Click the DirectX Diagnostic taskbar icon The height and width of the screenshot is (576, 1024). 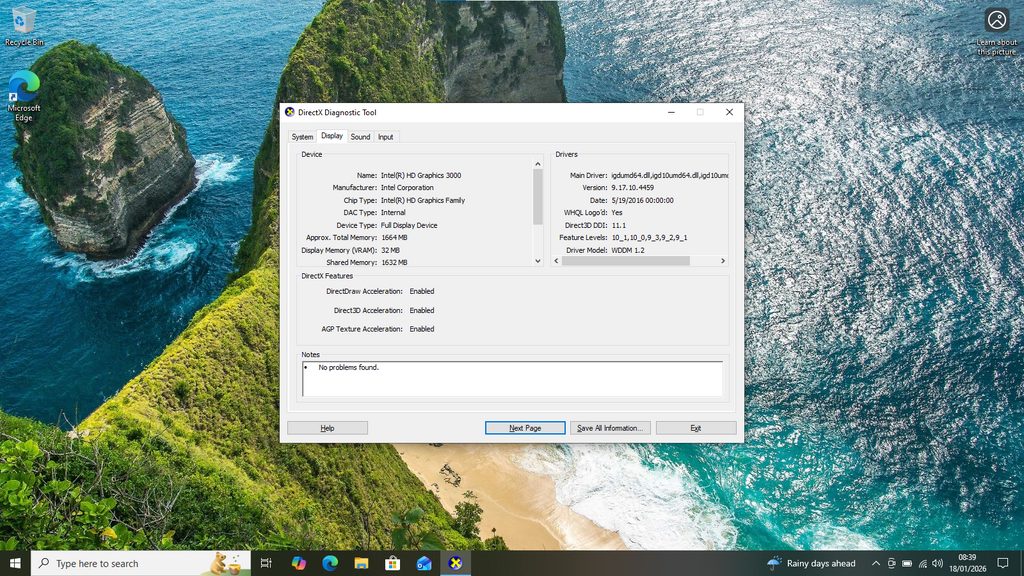pyautogui.click(x=456, y=563)
